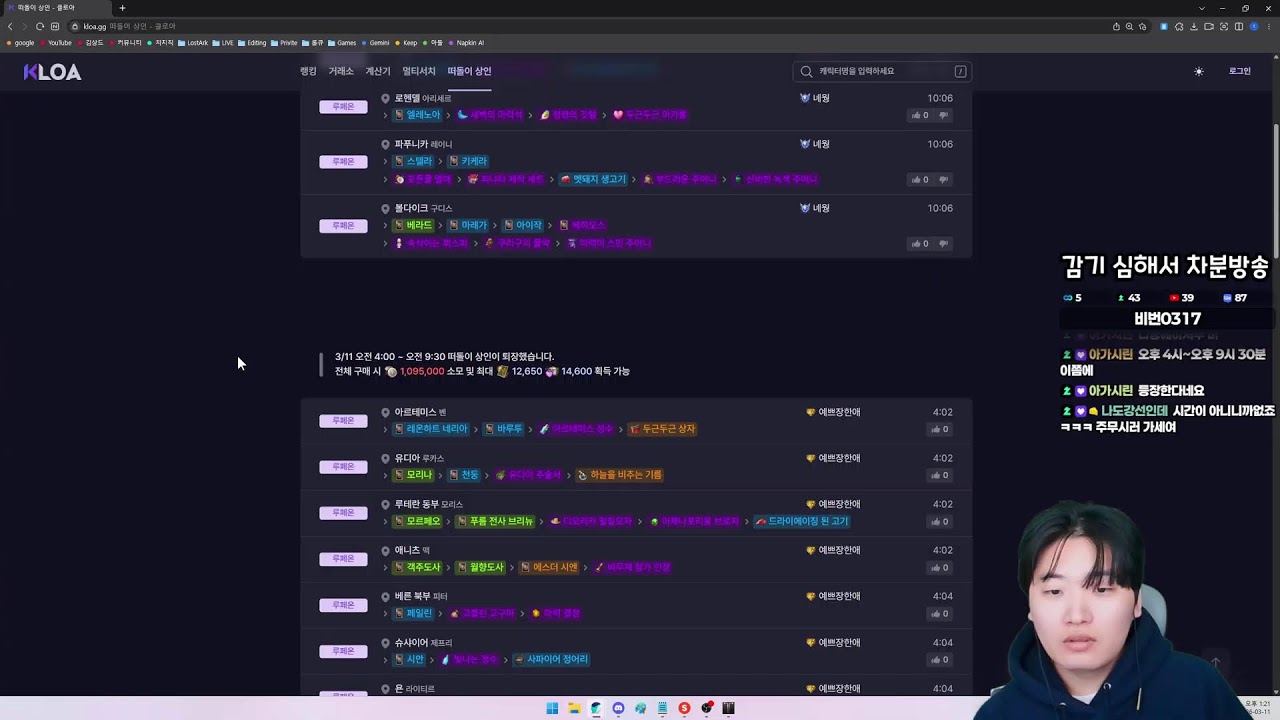Open the YouTube bookmark
This screenshot has height=720, width=1280.
point(55,43)
